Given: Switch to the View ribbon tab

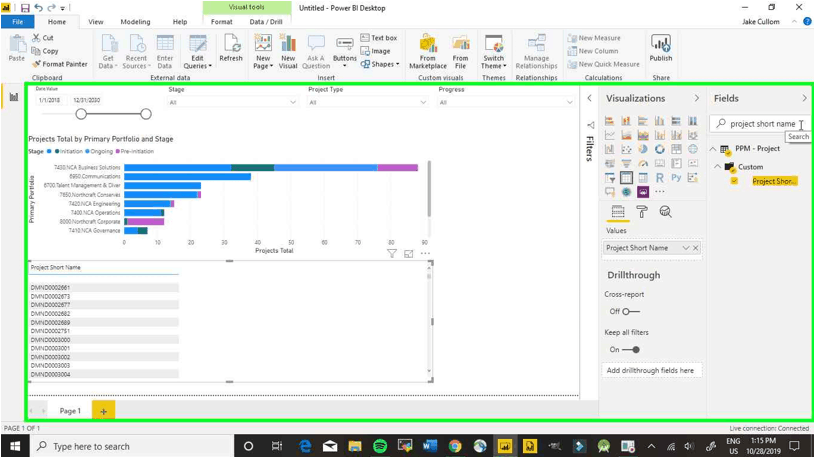Looking at the screenshot, I should coord(96,22).
